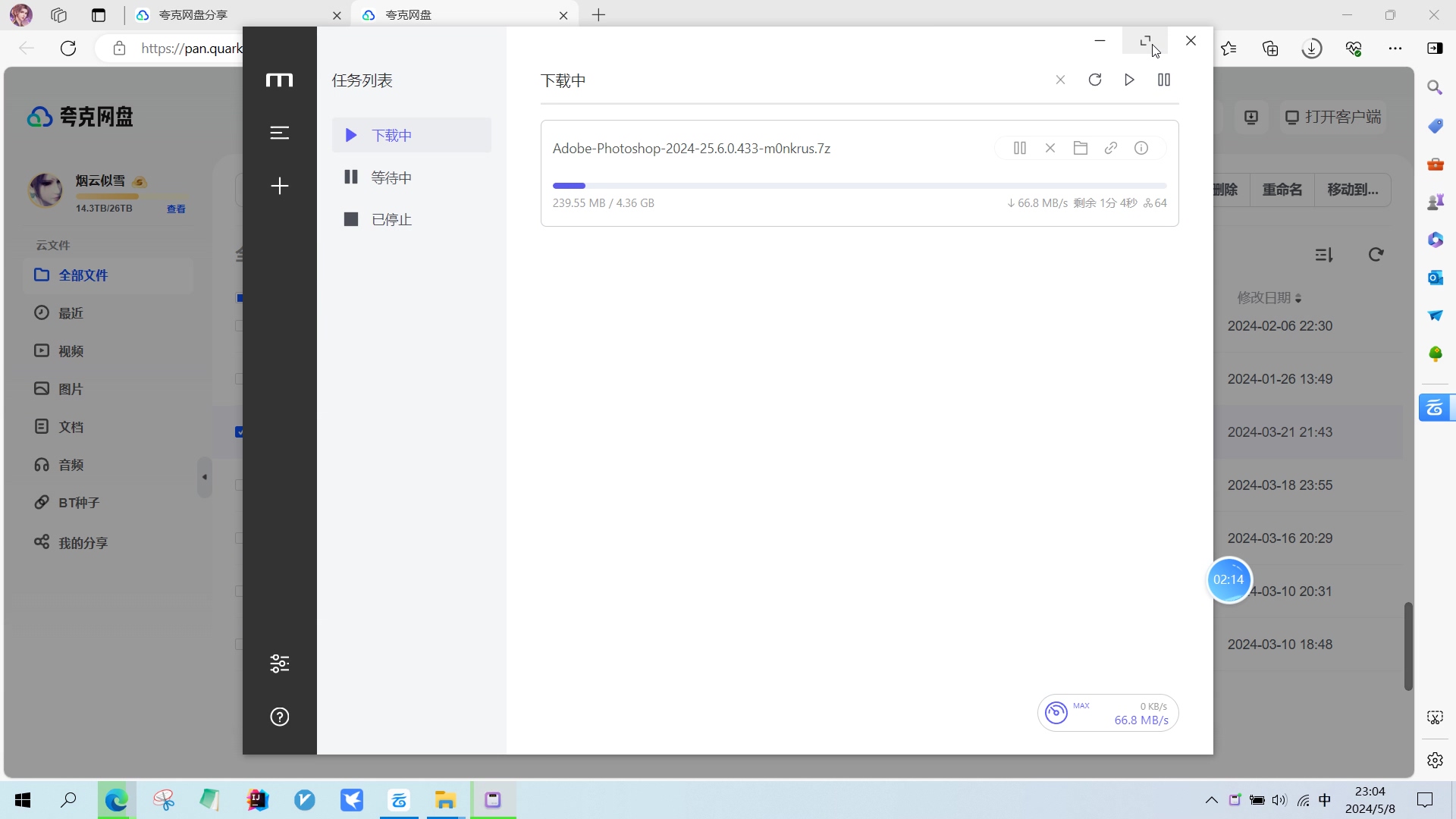Click the taskbar clock showing 23:04
The height and width of the screenshot is (819, 1456).
point(1370,800)
